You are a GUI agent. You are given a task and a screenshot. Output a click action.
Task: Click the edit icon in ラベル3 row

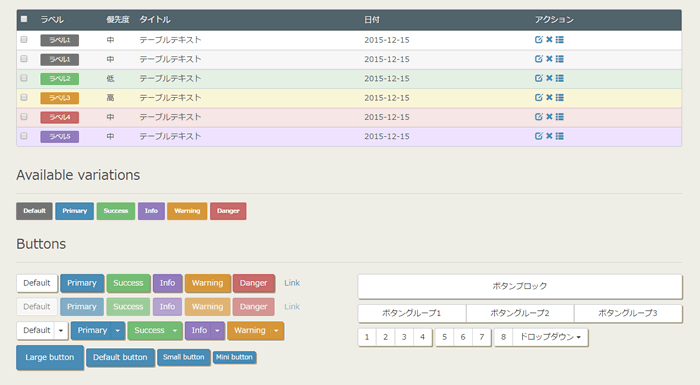(x=538, y=97)
